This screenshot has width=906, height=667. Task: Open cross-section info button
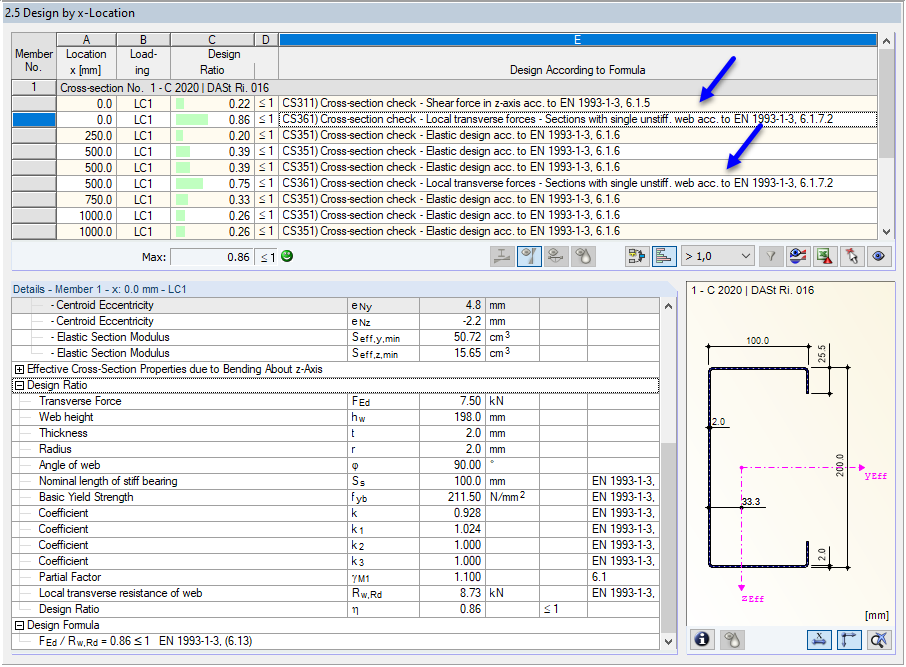click(x=703, y=640)
